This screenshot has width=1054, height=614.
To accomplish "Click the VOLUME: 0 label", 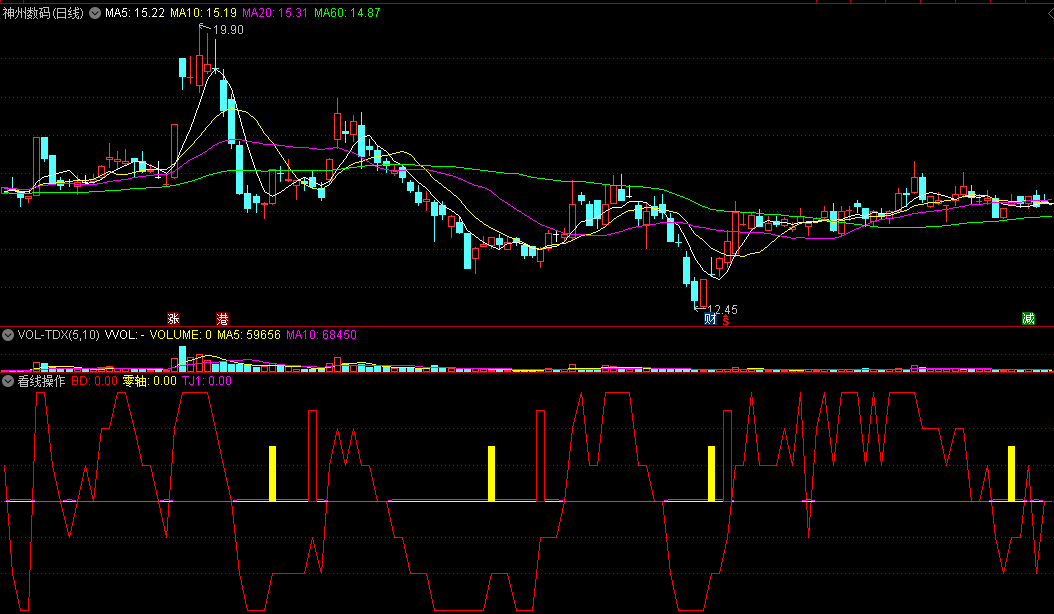I will (x=180, y=335).
